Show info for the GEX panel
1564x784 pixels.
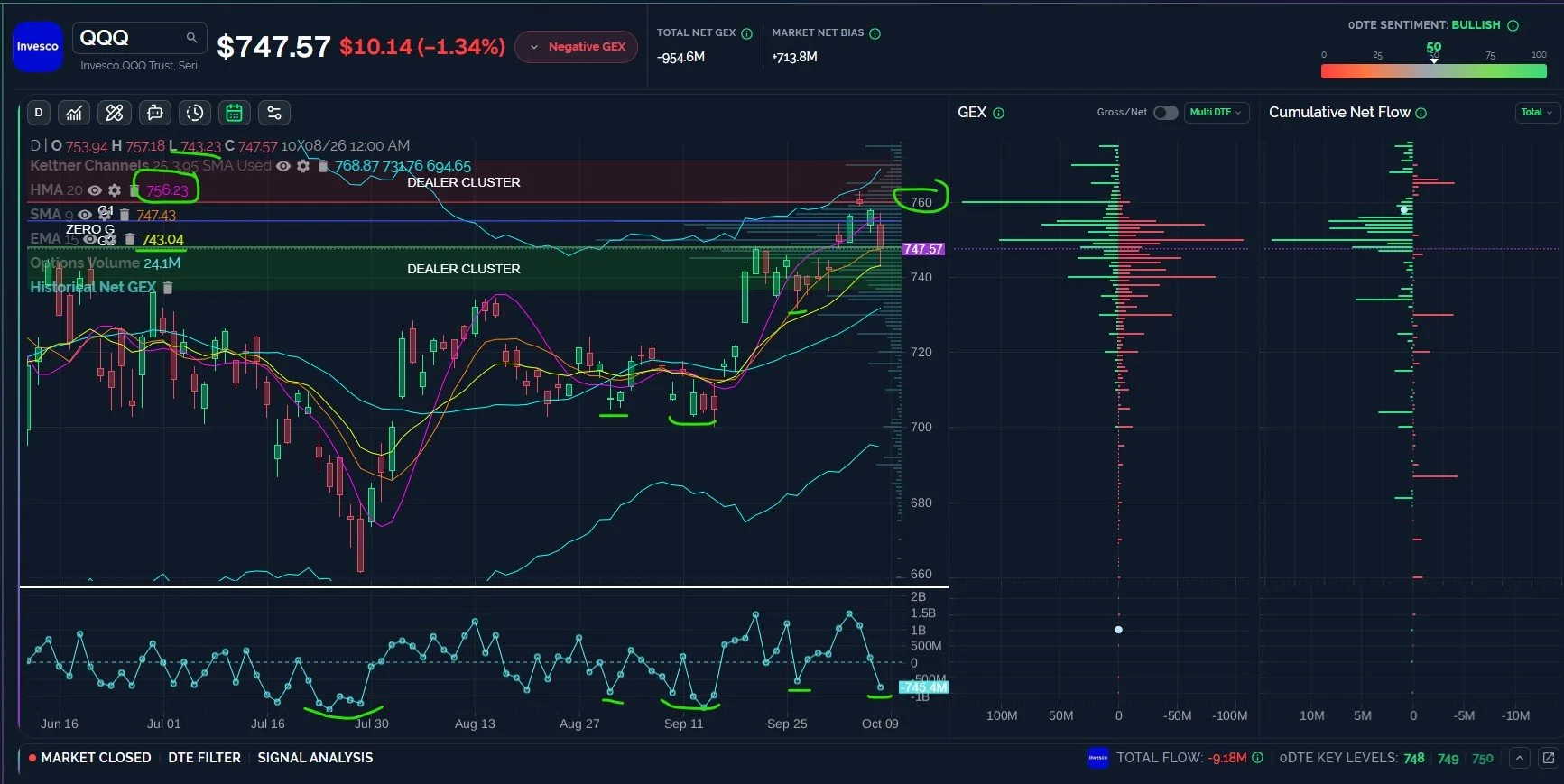[x=998, y=113]
